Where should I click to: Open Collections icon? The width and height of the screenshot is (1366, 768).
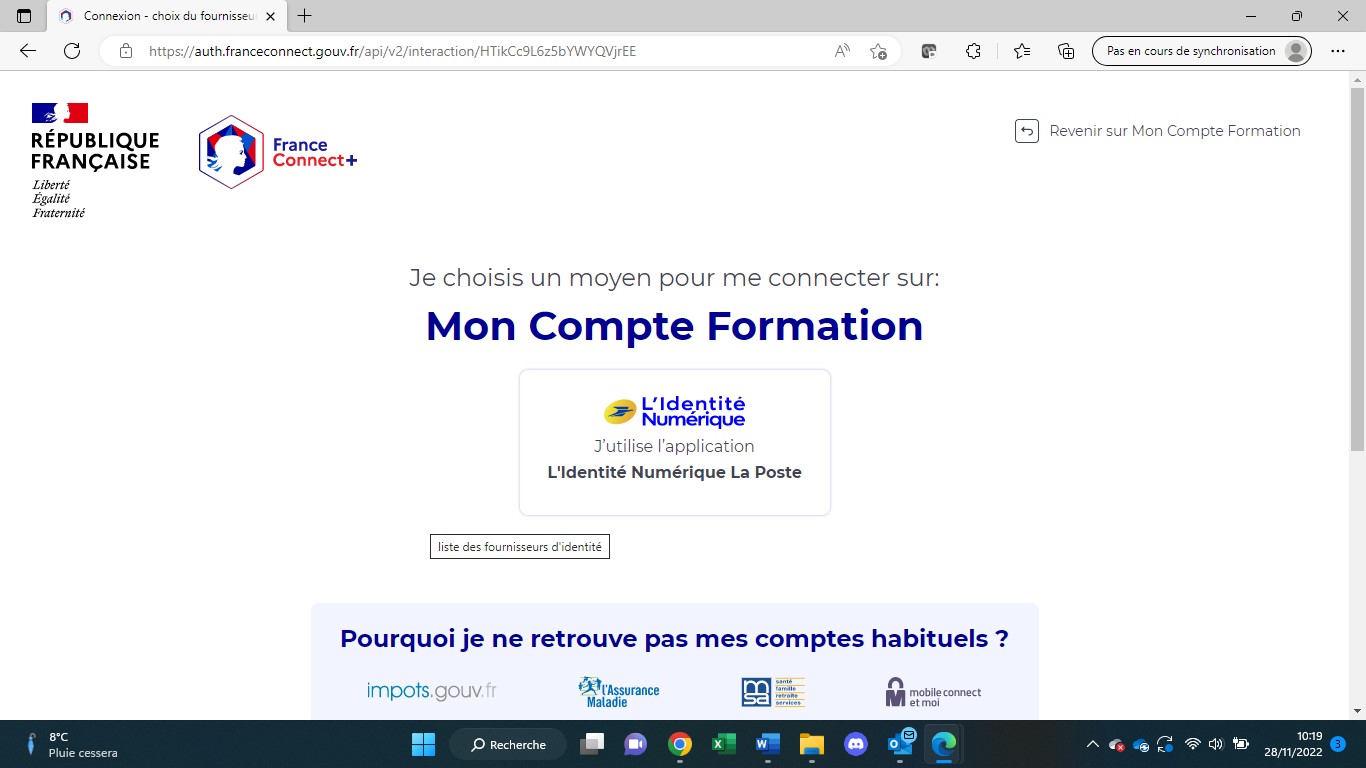pyautogui.click(x=1066, y=51)
